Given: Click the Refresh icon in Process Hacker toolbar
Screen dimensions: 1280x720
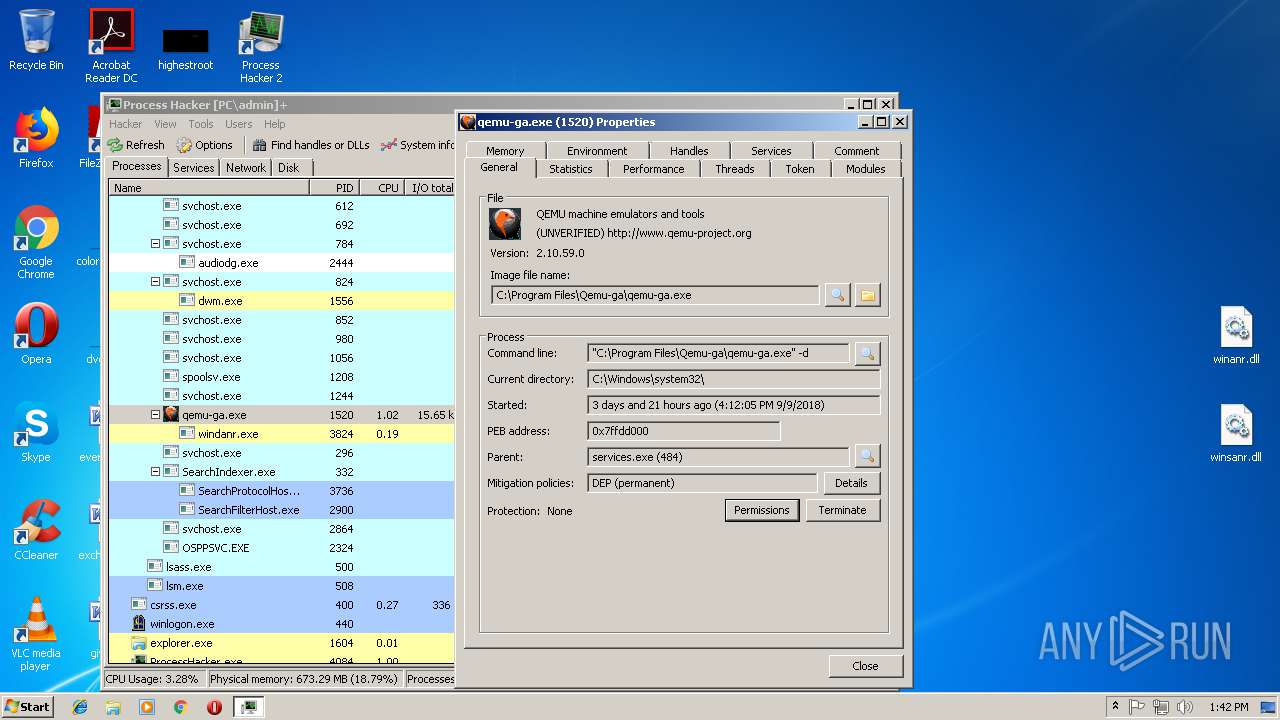Looking at the screenshot, I should click(x=116, y=145).
